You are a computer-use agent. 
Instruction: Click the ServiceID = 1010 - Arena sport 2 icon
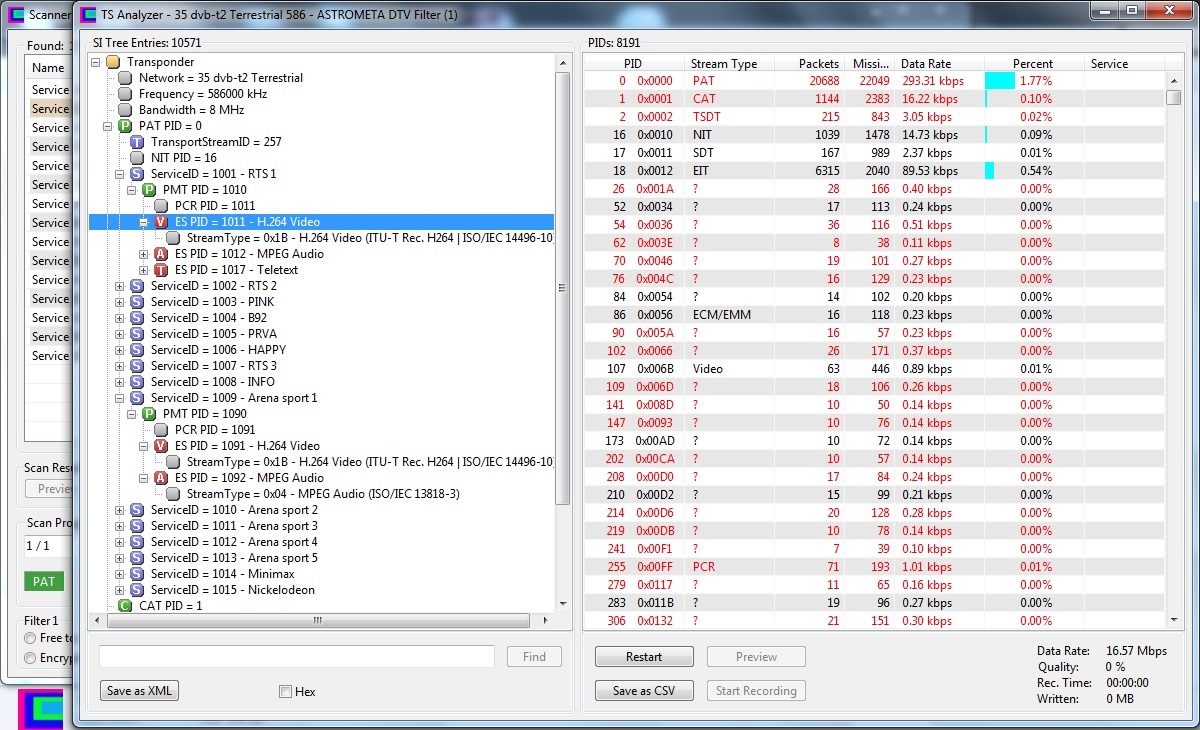tap(137, 510)
